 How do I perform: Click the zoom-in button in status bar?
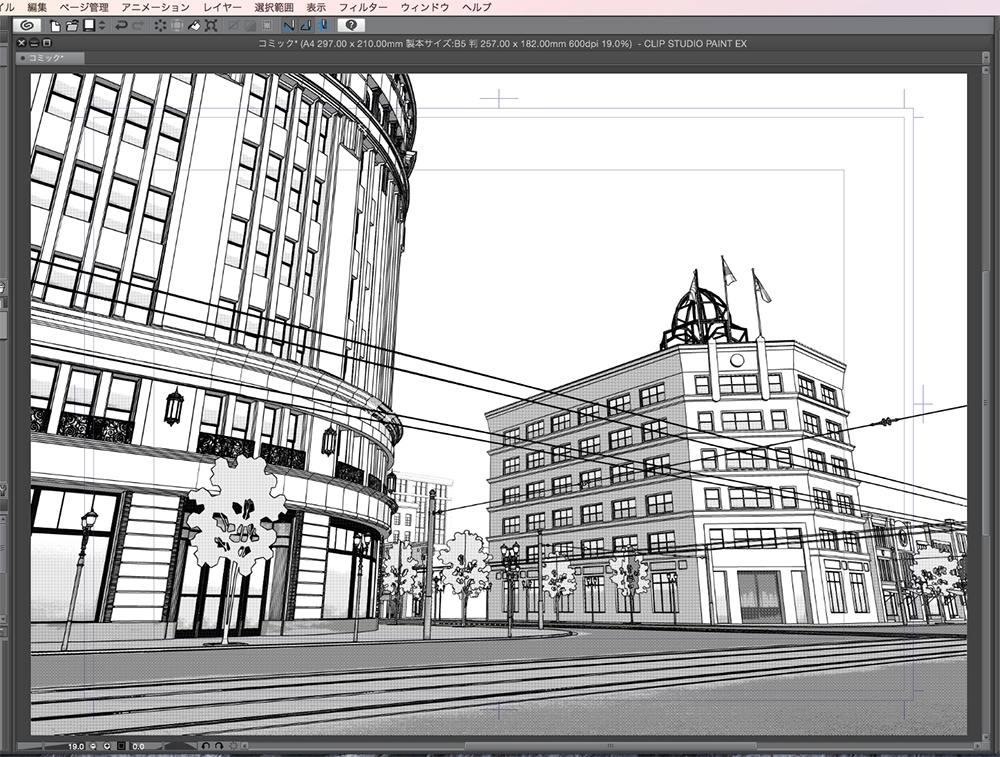tap(106, 746)
